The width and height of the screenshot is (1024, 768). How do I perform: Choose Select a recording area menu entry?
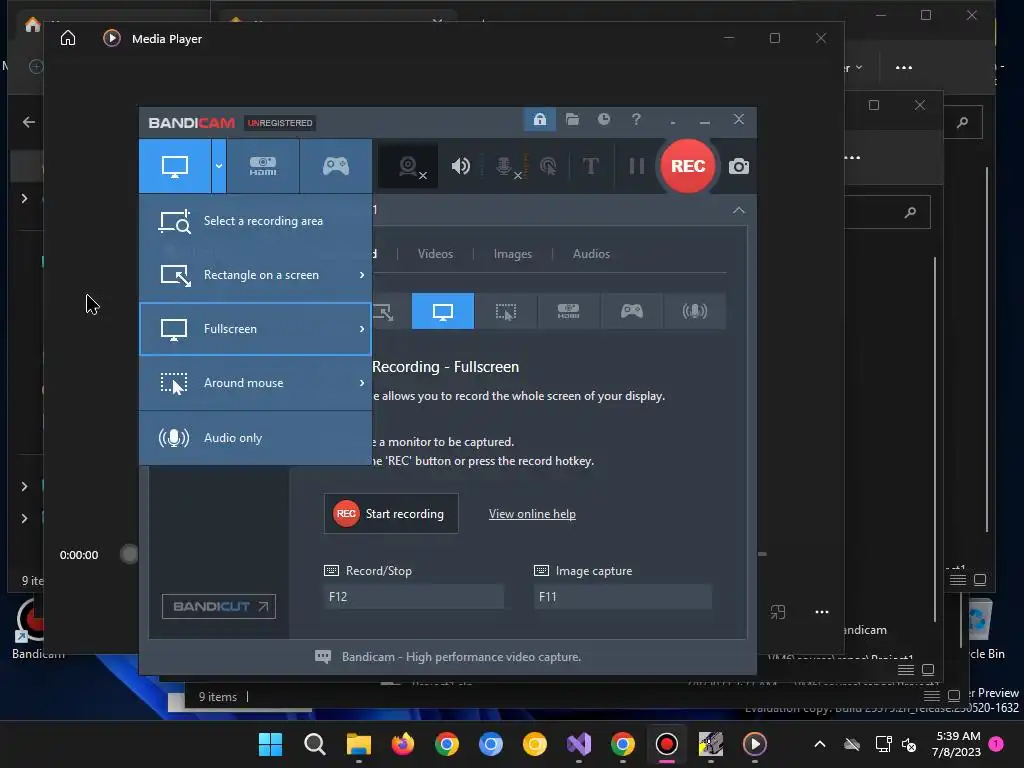coord(255,221)
